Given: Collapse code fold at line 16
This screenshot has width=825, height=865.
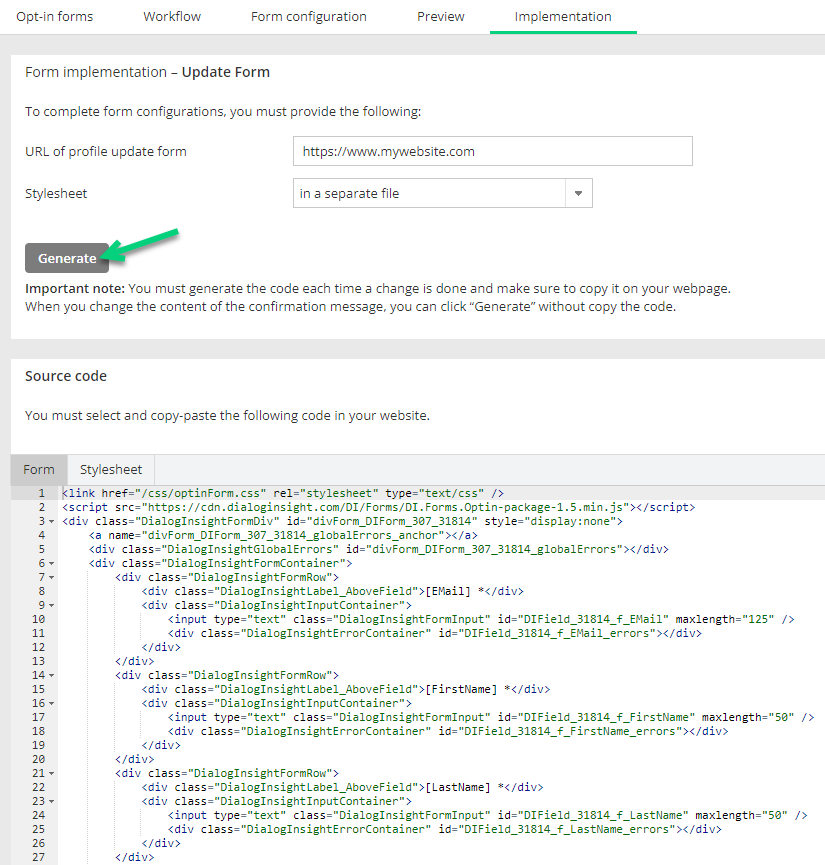Looking at the screenshot, I should tap(51, 703).
